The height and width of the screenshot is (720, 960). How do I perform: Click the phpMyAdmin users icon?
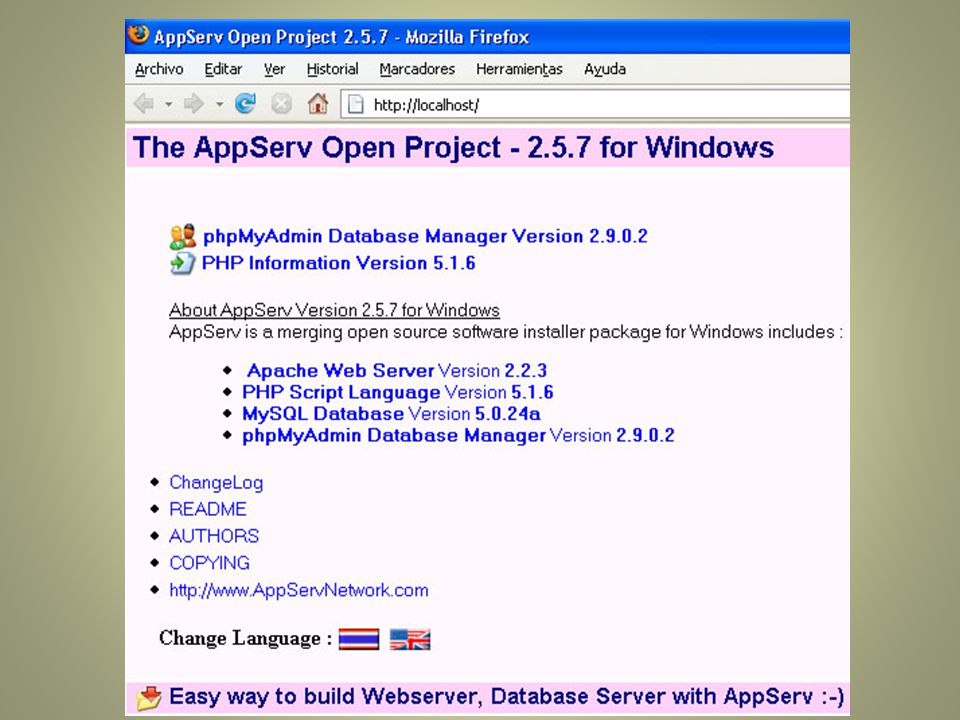click(182, 236)
